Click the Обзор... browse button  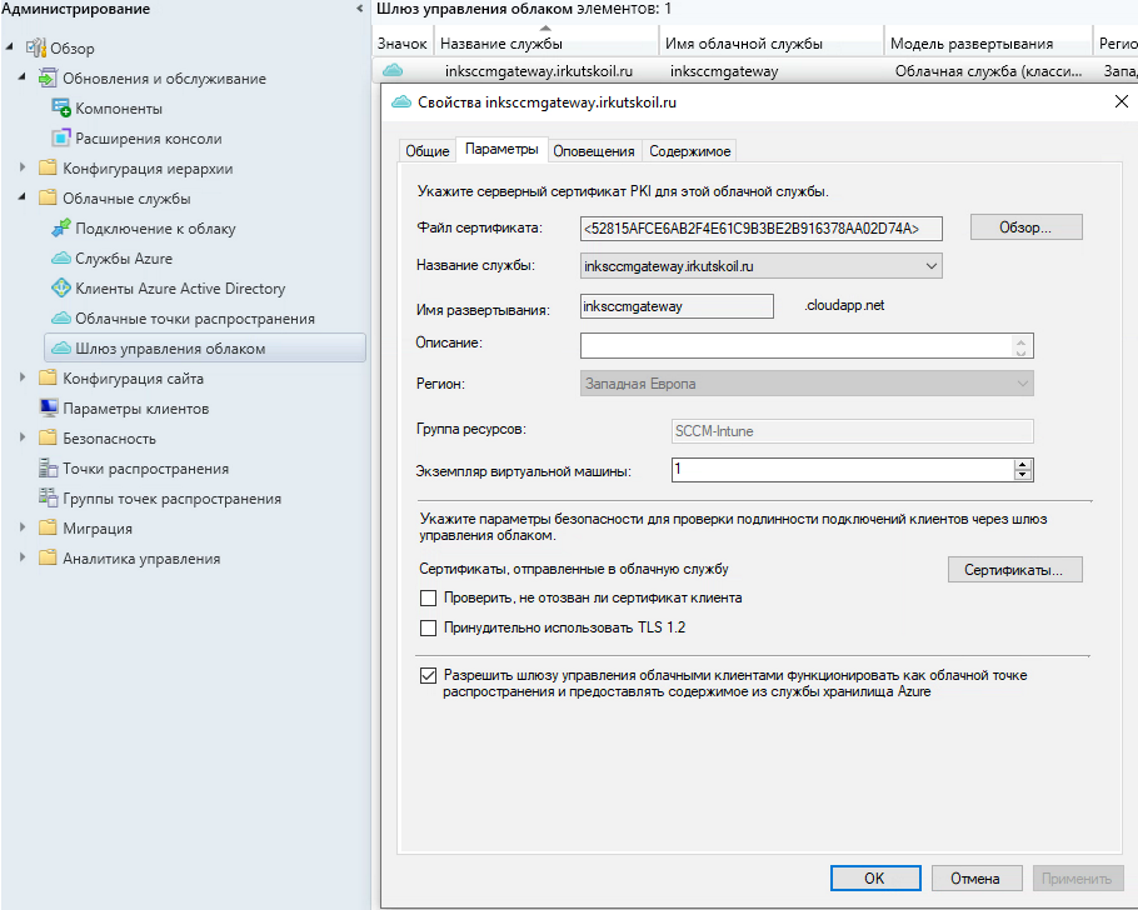pyautogui.click(x=1026, y=227)
